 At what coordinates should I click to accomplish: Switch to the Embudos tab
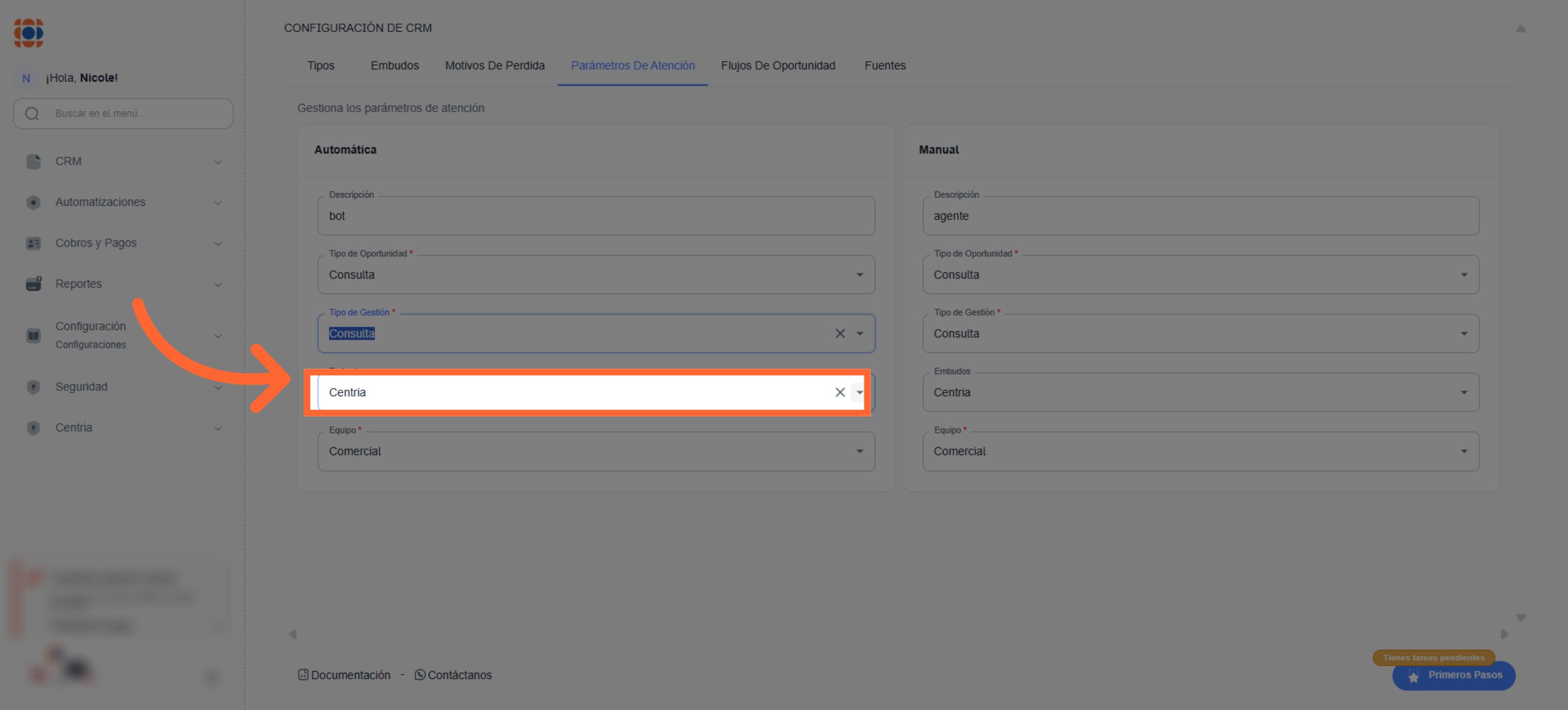[395, 65]
